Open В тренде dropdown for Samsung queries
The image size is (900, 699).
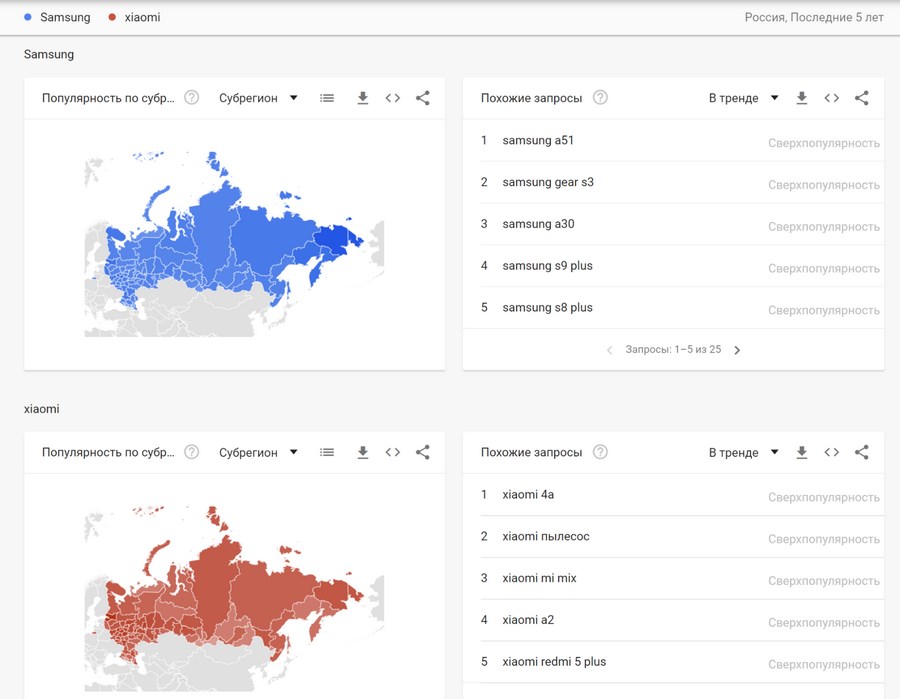tap(743, 98)
